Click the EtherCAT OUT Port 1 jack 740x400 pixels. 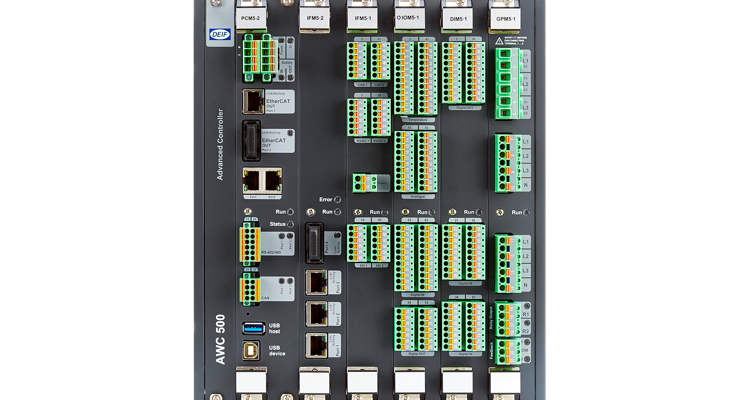tap(253, 101)
